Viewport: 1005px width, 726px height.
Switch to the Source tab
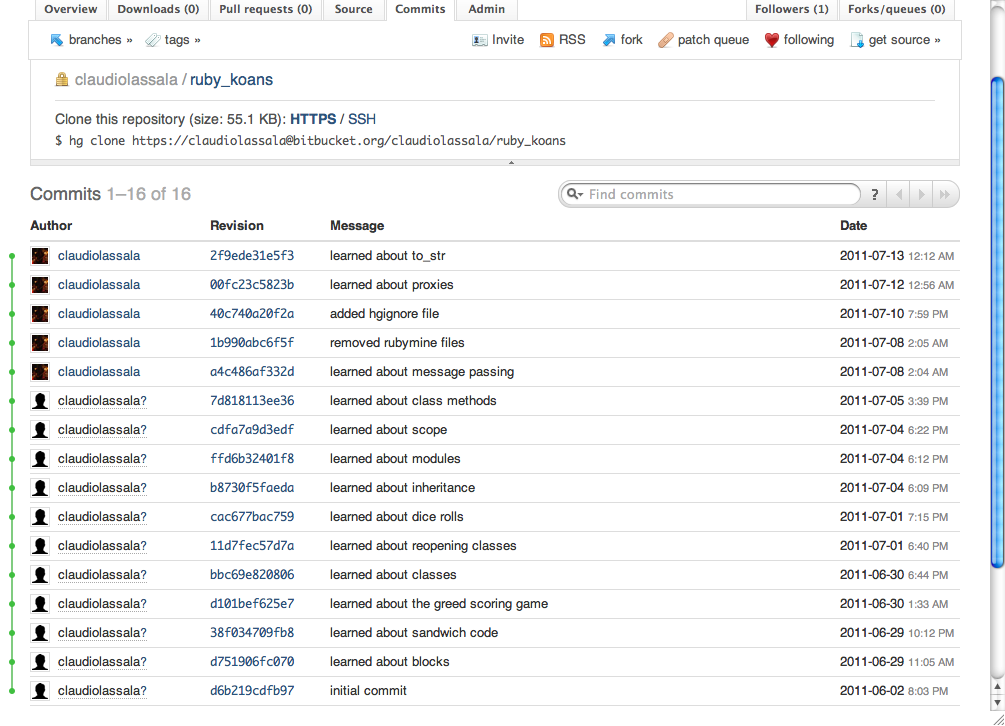click(353, 8)
